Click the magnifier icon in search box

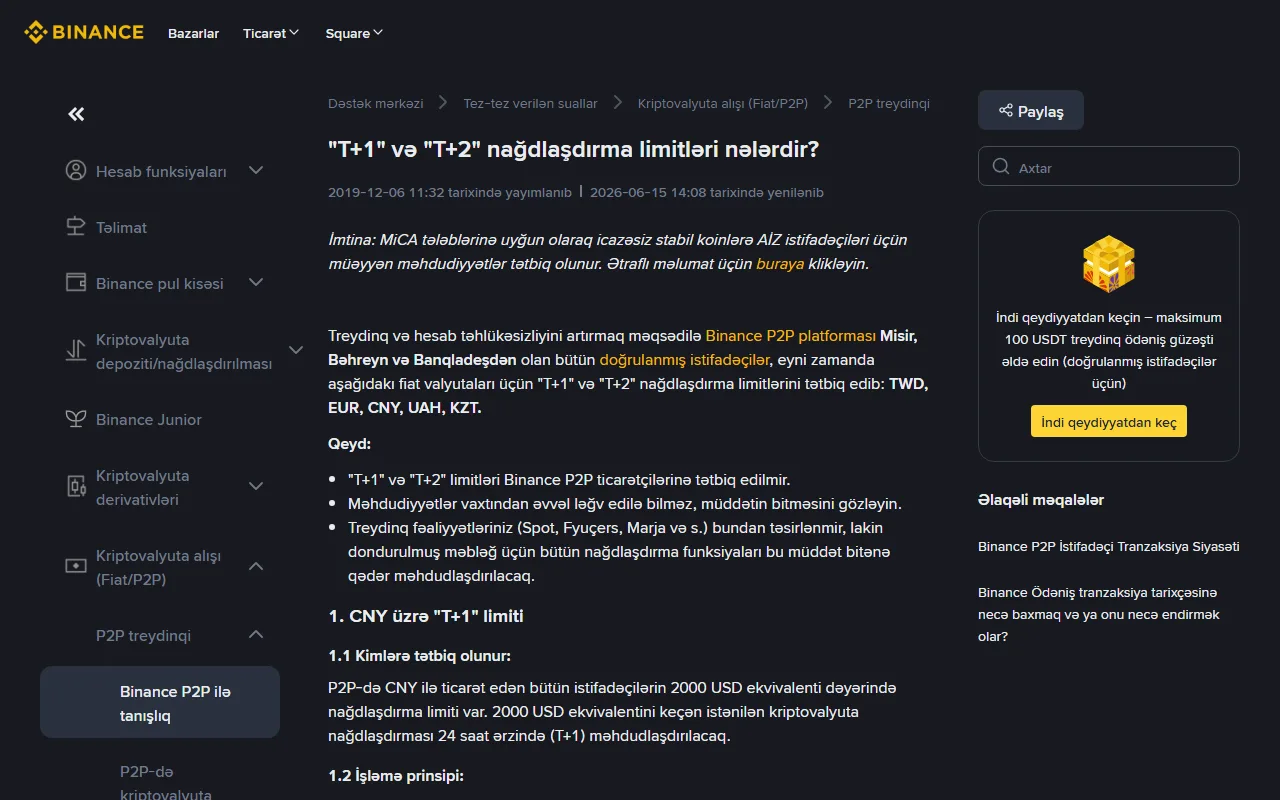[1000, 167]
